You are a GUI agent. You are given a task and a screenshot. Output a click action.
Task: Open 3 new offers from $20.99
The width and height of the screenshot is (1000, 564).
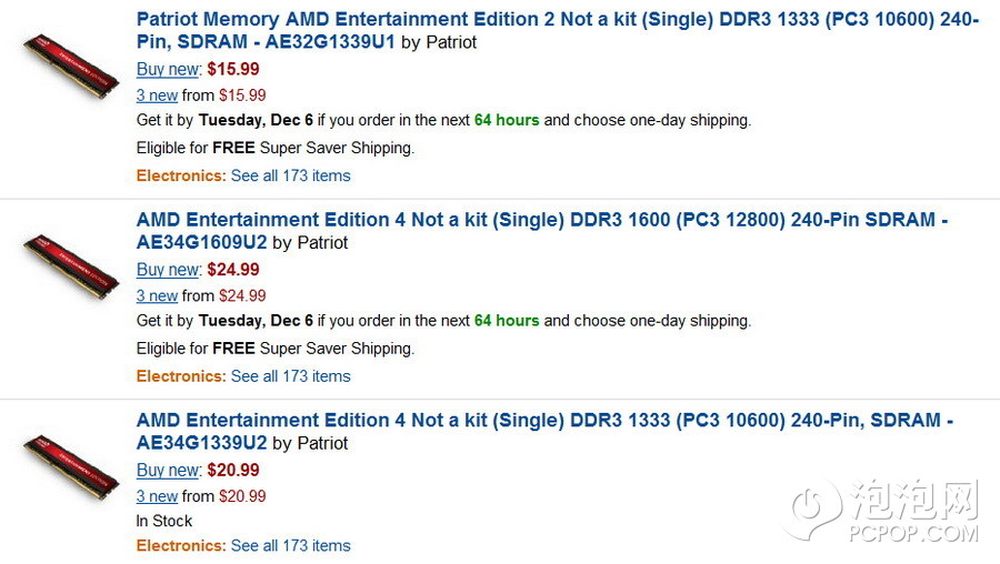[x=157, y=496]
